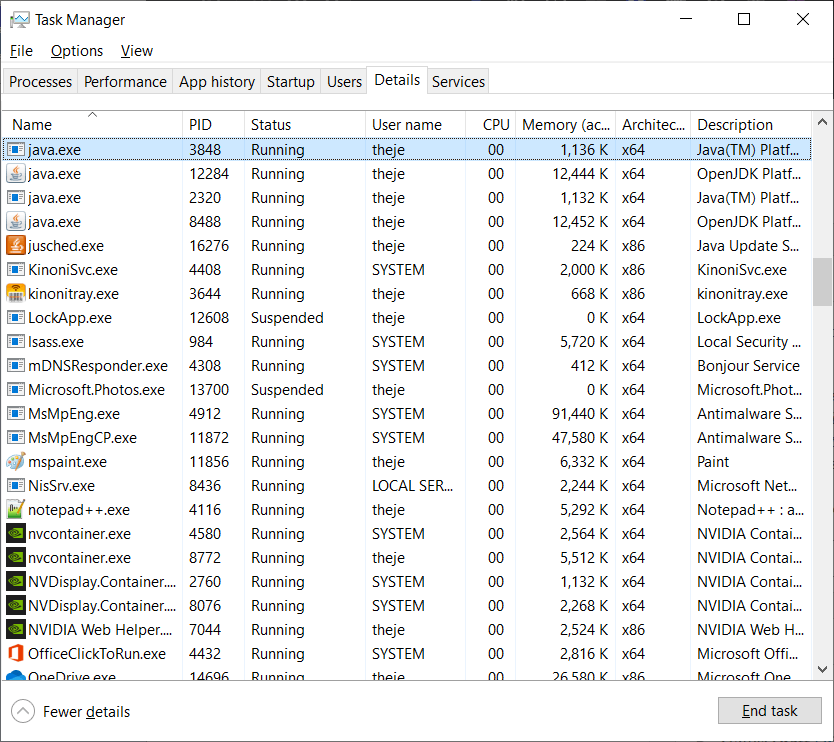Sort by the Name column header
Screen dimensions: 834x742
[x=93, y=124]
